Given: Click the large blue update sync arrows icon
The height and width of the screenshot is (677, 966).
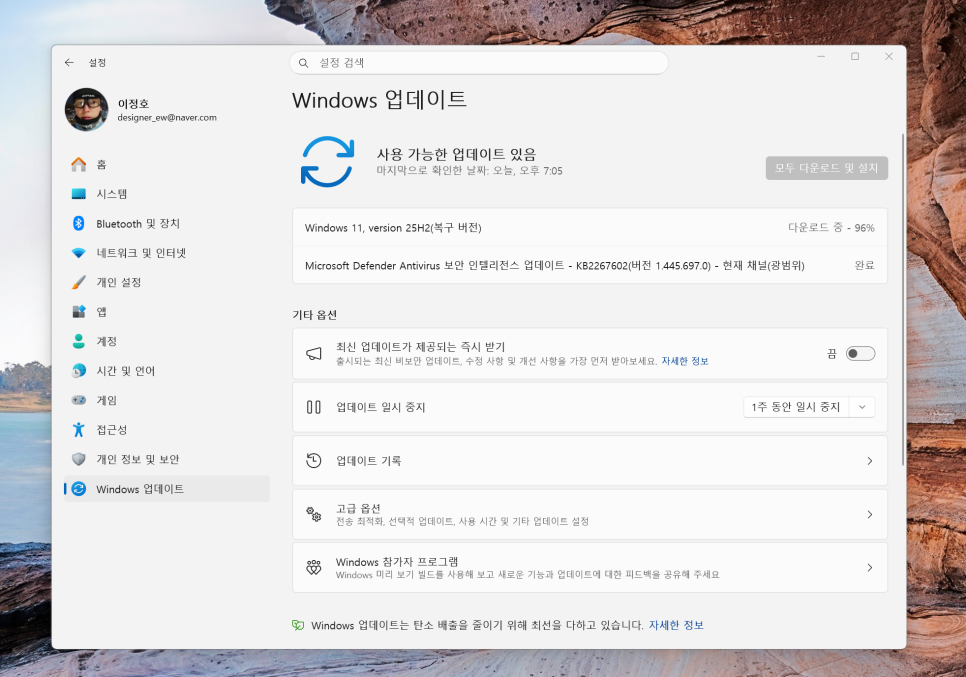Looking at the screenshot, I should [327, 161].
